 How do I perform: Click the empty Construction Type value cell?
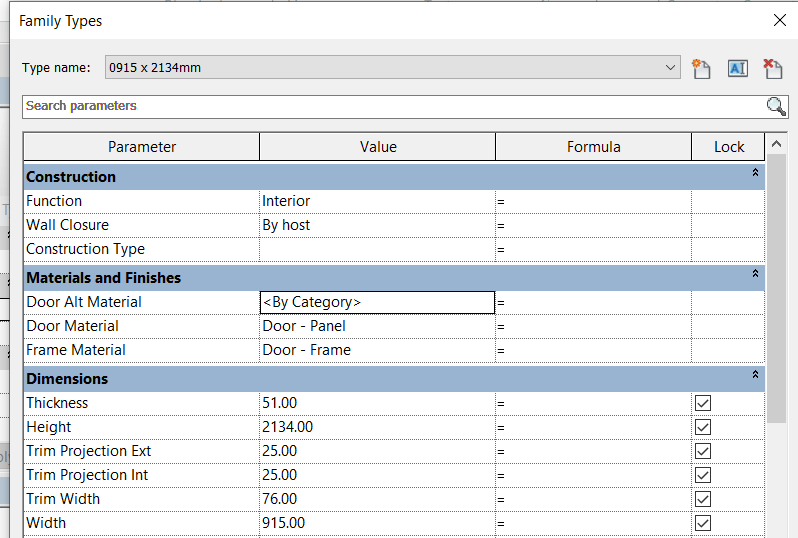click(x=377, y=249)
